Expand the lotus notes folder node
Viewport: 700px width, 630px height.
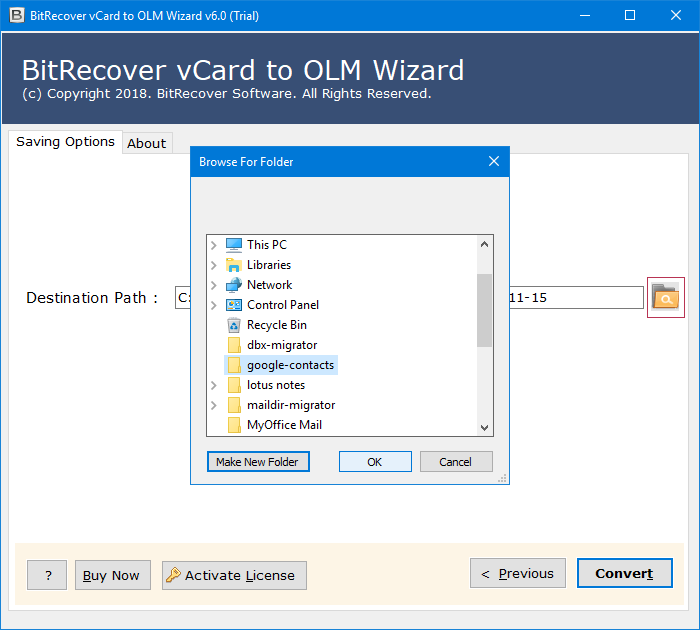[214, 385]
